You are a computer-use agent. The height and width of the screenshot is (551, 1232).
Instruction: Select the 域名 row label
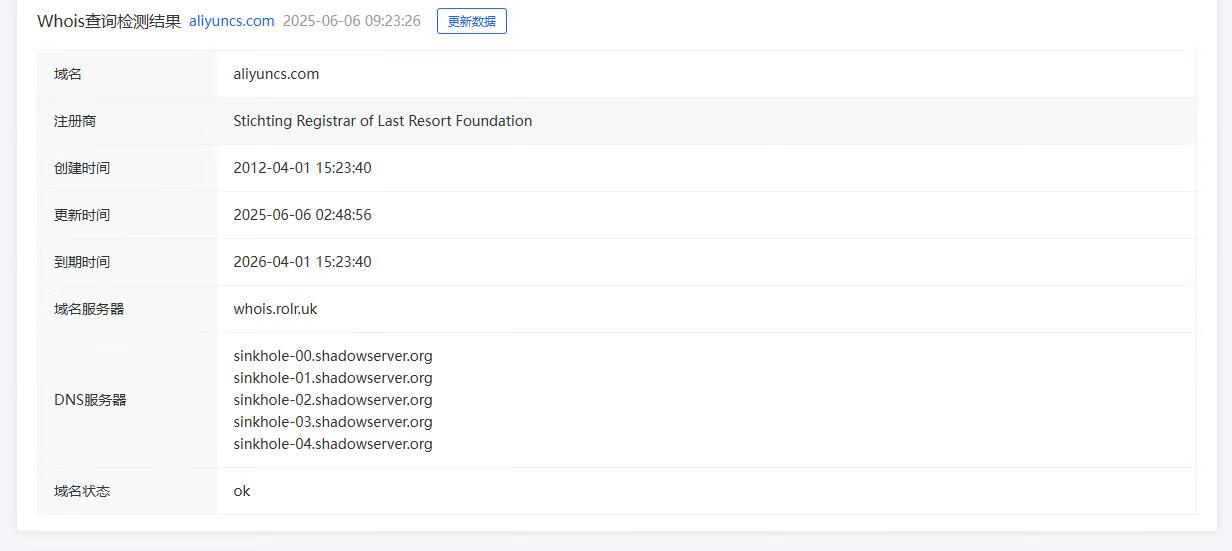68,74
